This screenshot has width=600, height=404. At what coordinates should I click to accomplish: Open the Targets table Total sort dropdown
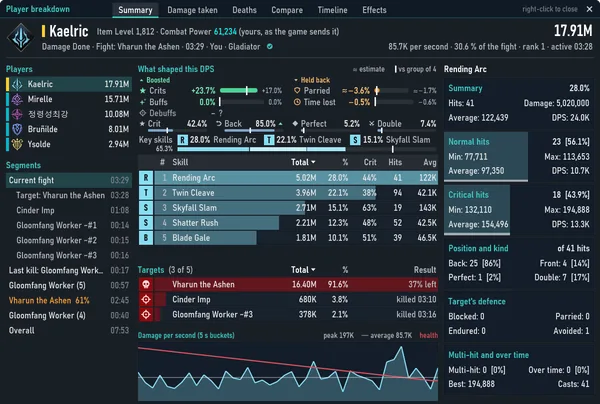[x=303, y=270]
